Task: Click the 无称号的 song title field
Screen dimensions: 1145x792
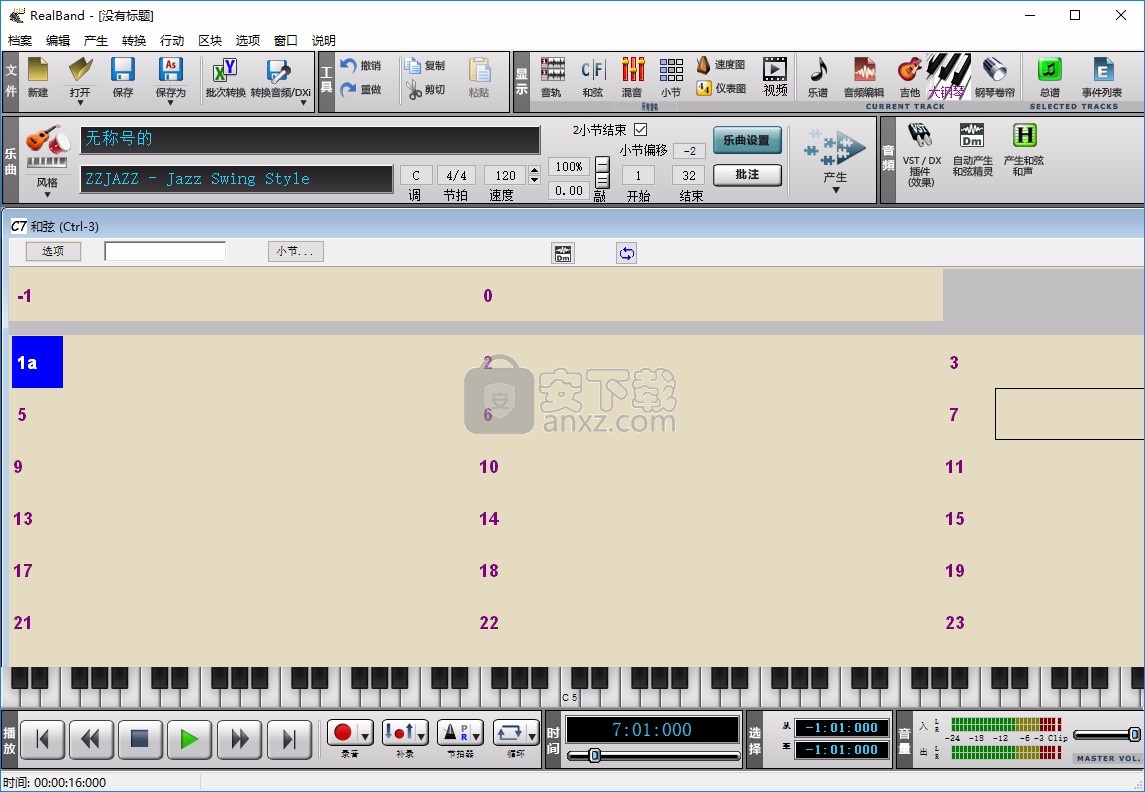Action: pyautogui.click(x=310, y=139)
